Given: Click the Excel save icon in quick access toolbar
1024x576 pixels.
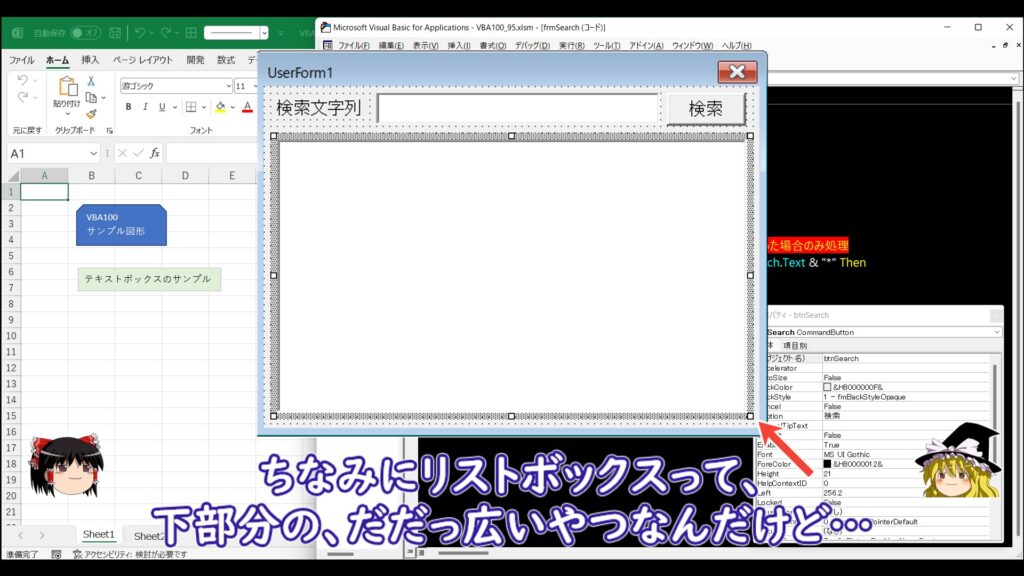Looking at the screenshot, I should 115,33.
